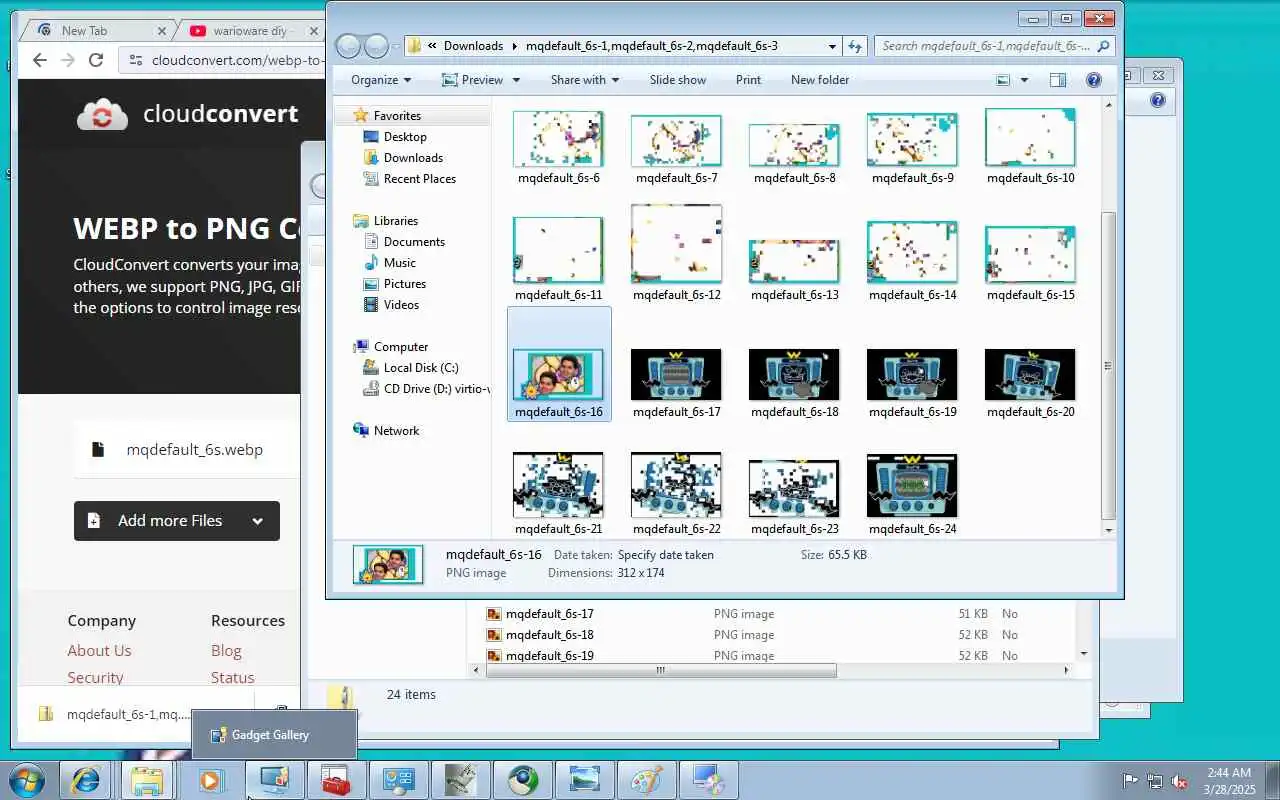Image resolution: width=1280 pixels, height=800 pixels.
Task: Launch Windows Media Player from taskbar
Action: coord(211,780)
